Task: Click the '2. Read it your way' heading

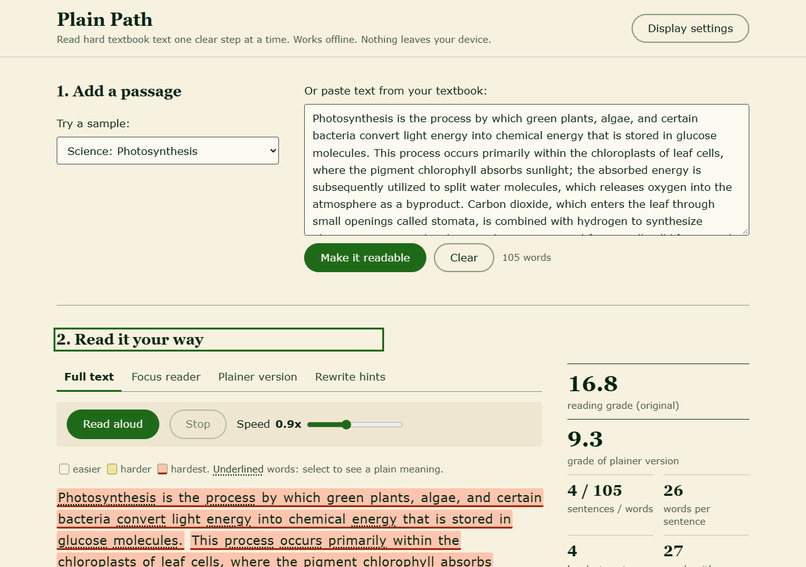Action: click(x=218, y=339)
